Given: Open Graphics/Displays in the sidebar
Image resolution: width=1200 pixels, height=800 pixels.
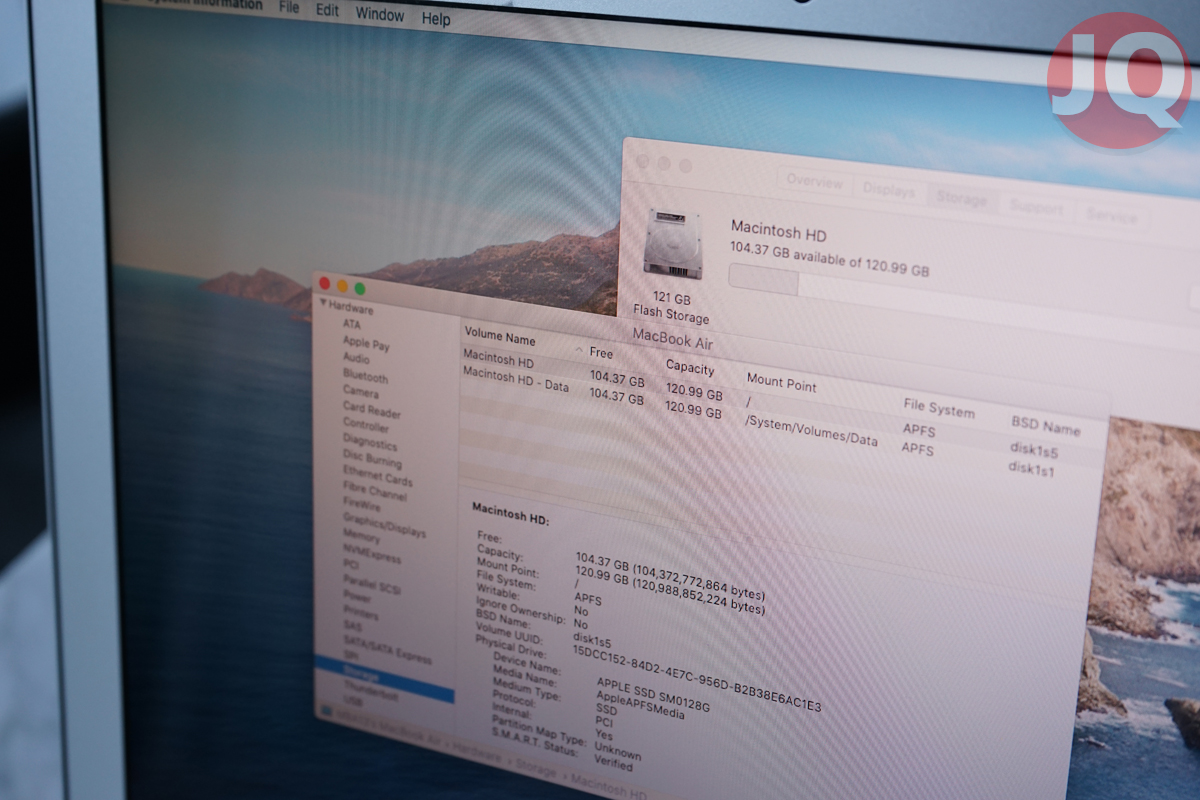Looking at the screenshot, I should point(384,527).
